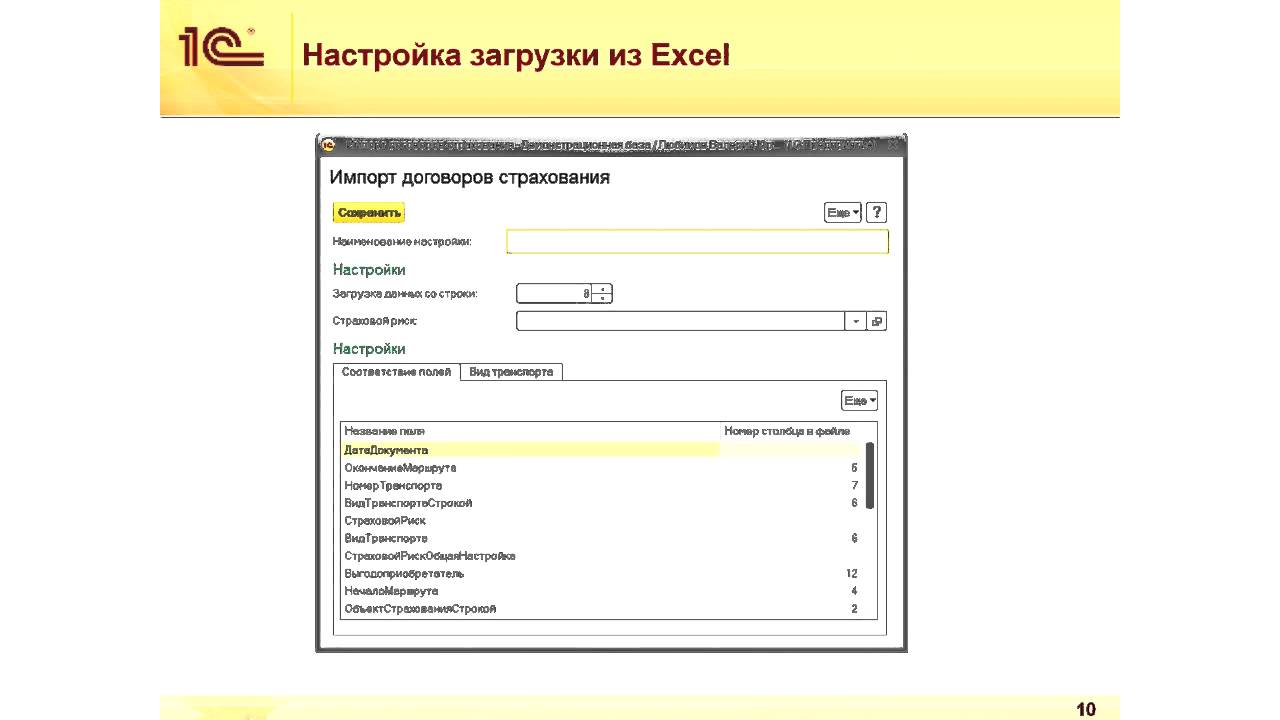Image resolution: width=1280 pixels, height=720 pixels.
Task: Close the import settings window
Action: (893, 145)
